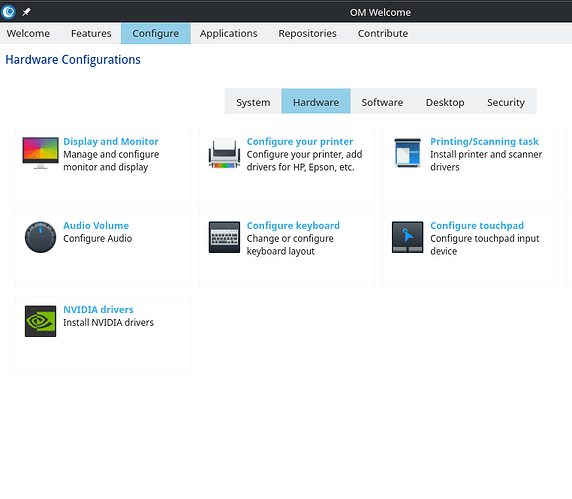
Task: Open the Desktop category tab
Action: pyautogui.click(x=445, y=102)
